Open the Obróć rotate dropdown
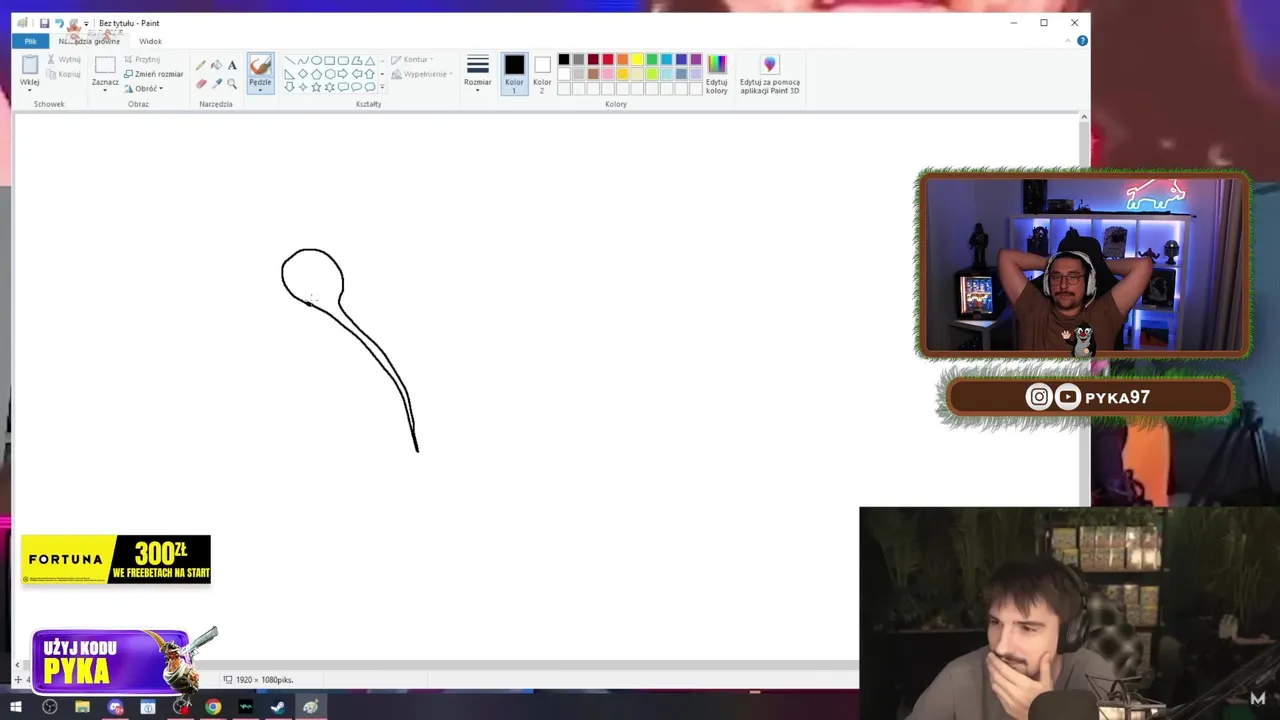 [x=144, y=88]
